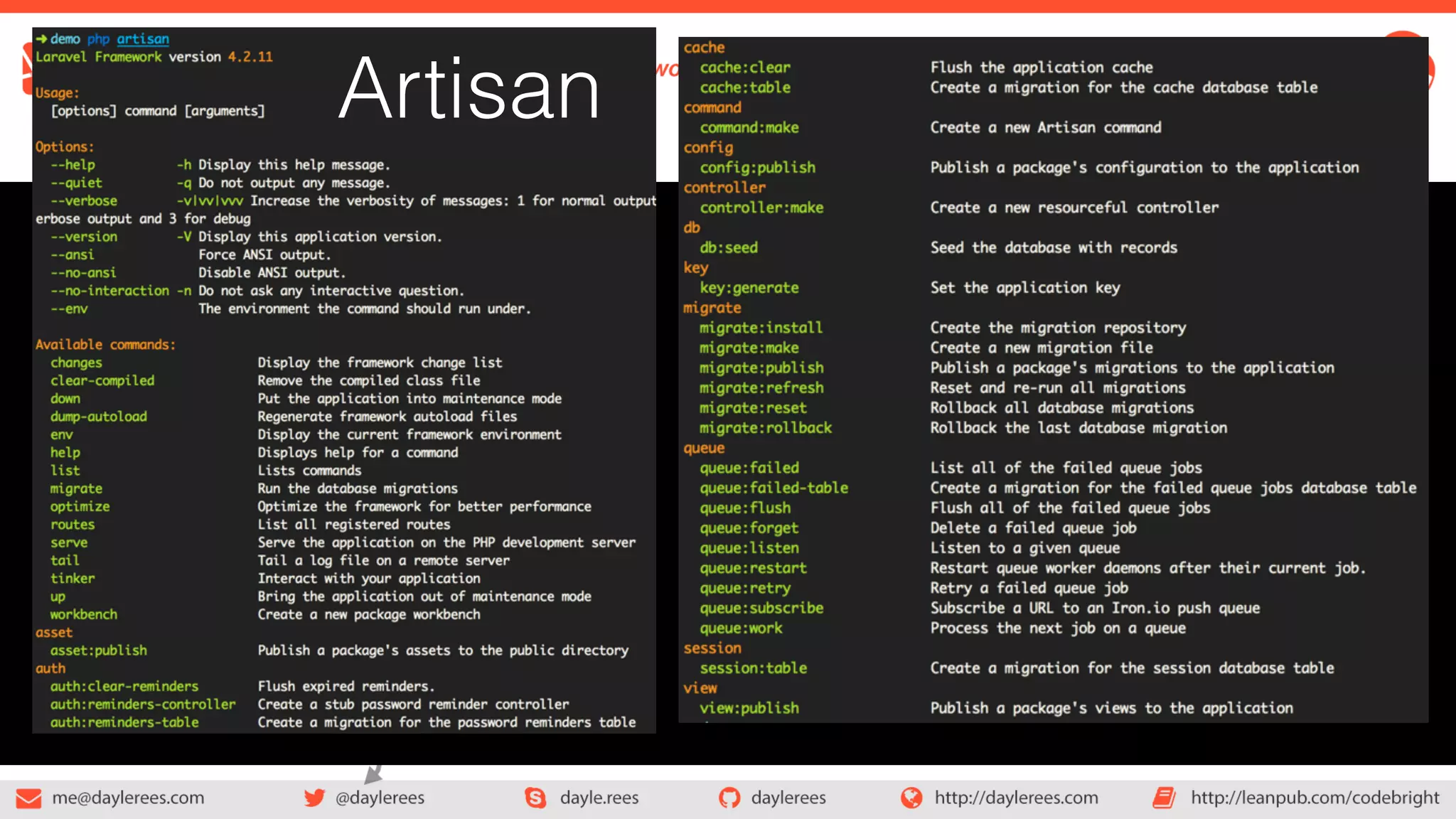Click the 'serve' command
This screenshot has height=819, width=1456.
[x=69, y=542]
